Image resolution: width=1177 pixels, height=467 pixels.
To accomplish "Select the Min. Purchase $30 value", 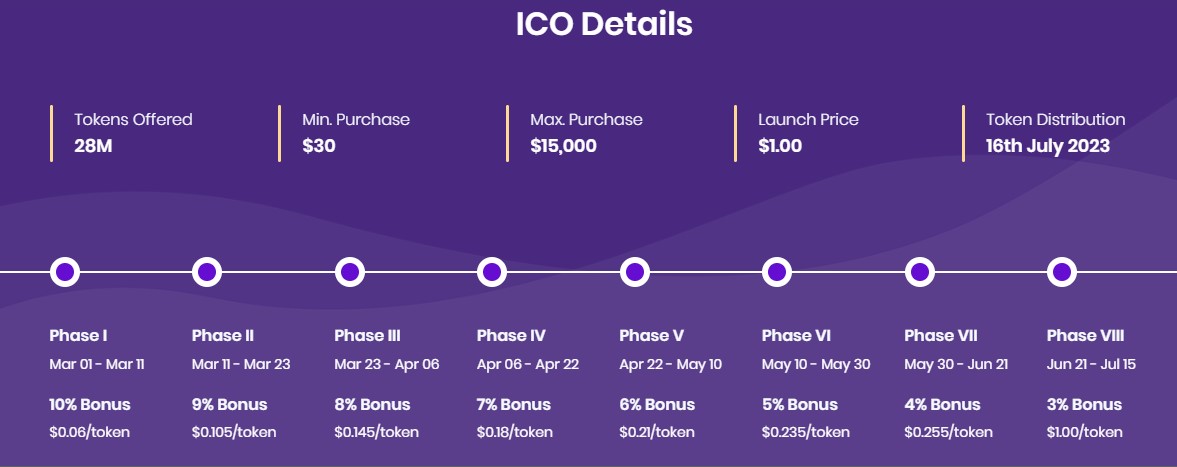I will coord(319,146).
